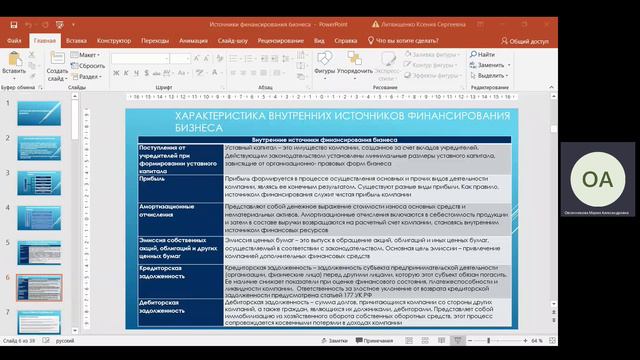Open the Файл menu
Screen dimensions: 640x360
(14, 41)
